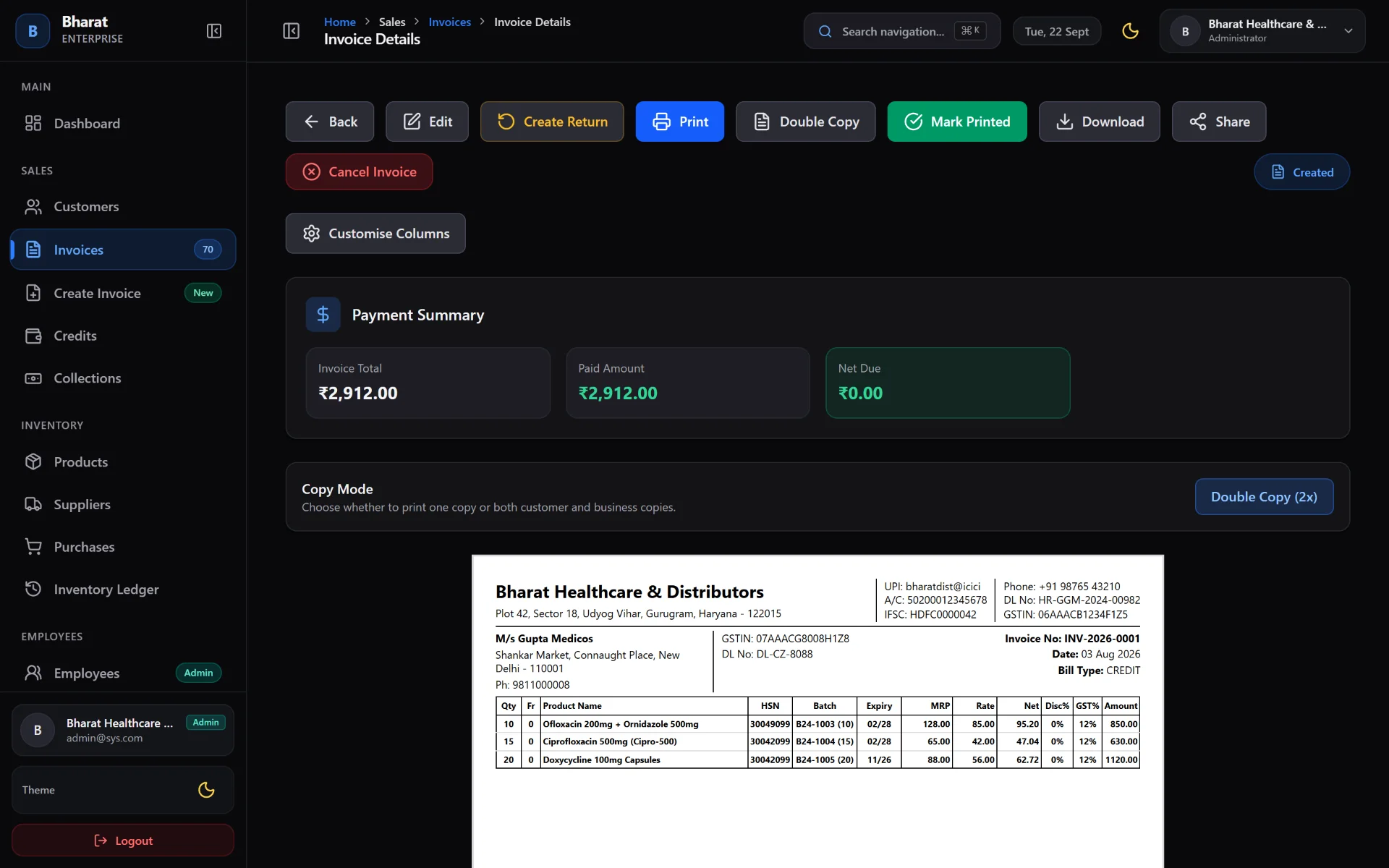
Task: Click the moon theme icon in header
Action: point(1130,31)
